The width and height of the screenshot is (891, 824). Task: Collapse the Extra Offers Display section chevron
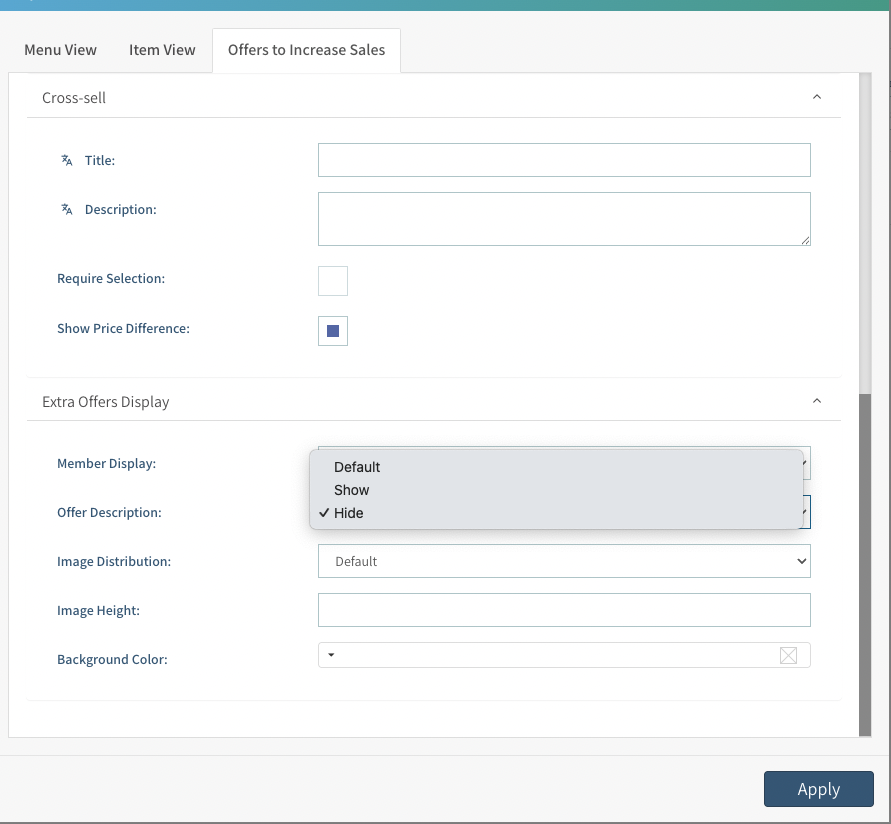(x=816, y=402)
